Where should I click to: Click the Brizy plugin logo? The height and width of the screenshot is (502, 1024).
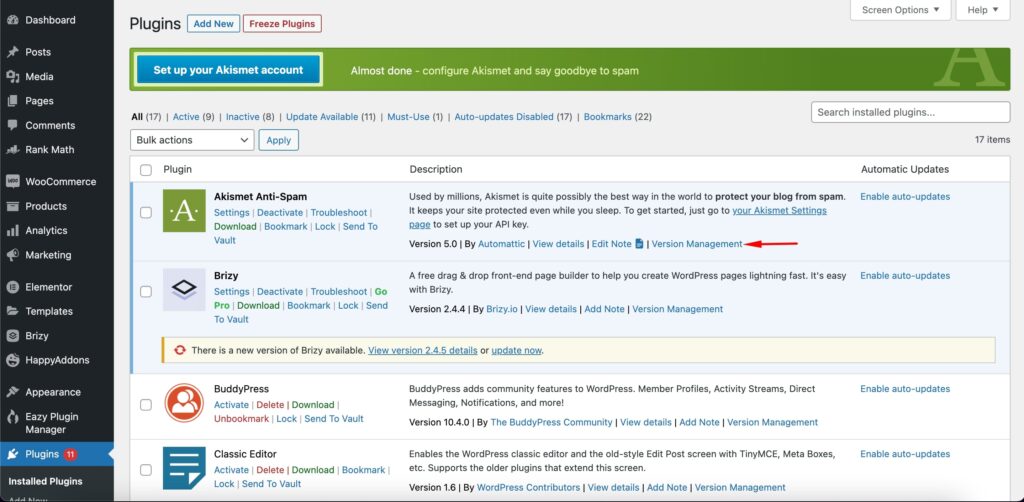184,289
